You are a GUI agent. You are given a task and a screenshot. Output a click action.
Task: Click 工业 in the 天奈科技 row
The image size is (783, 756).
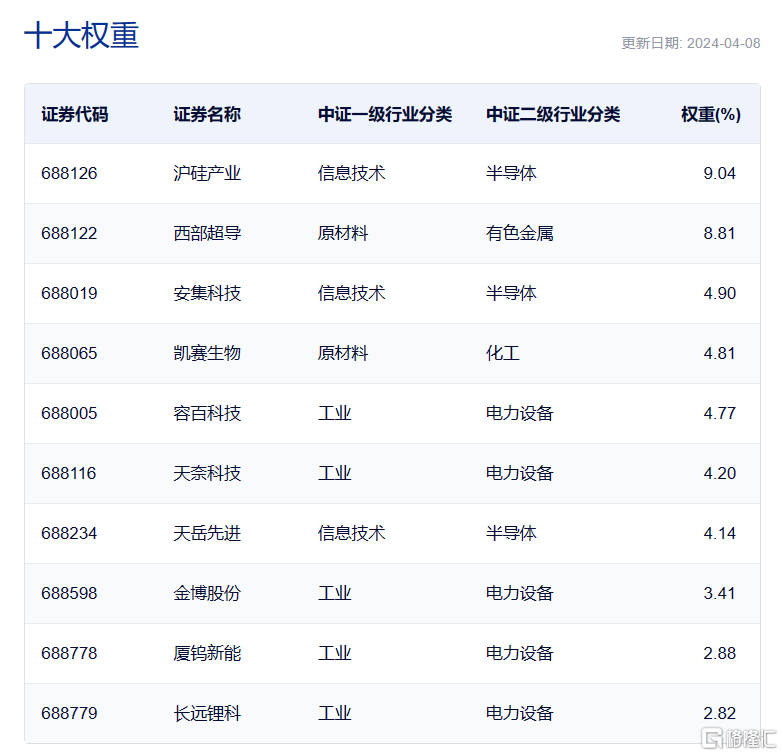pyautogui.click(x=335, y=473)
